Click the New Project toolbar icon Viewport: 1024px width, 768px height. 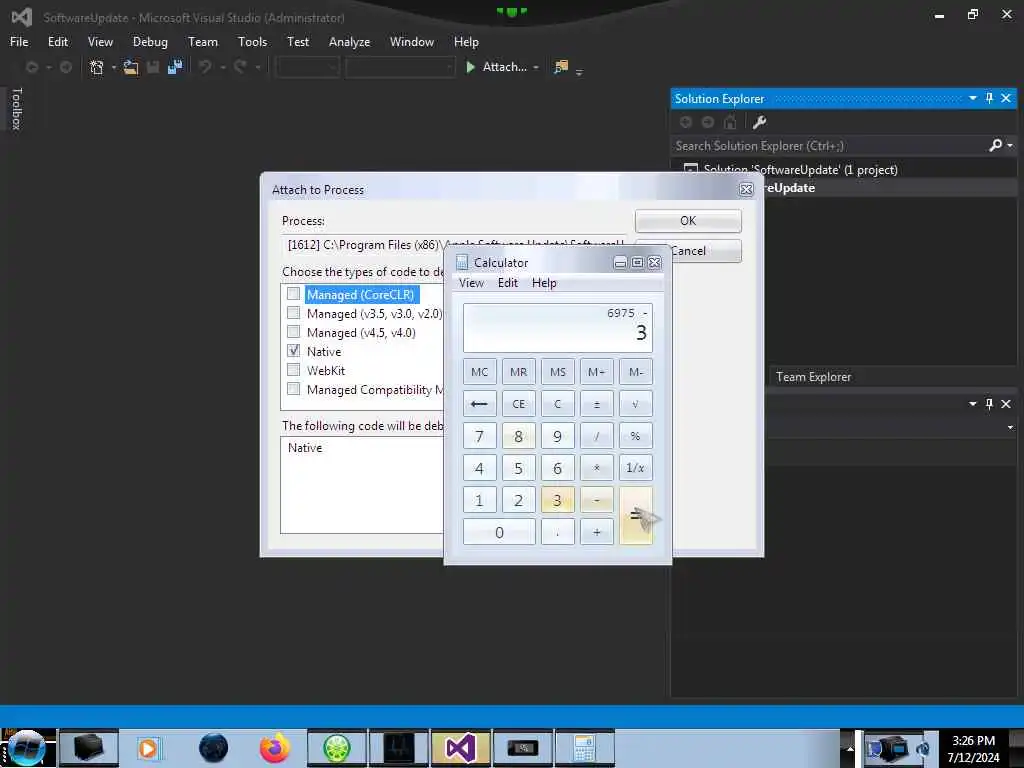(x=97, y=67)
